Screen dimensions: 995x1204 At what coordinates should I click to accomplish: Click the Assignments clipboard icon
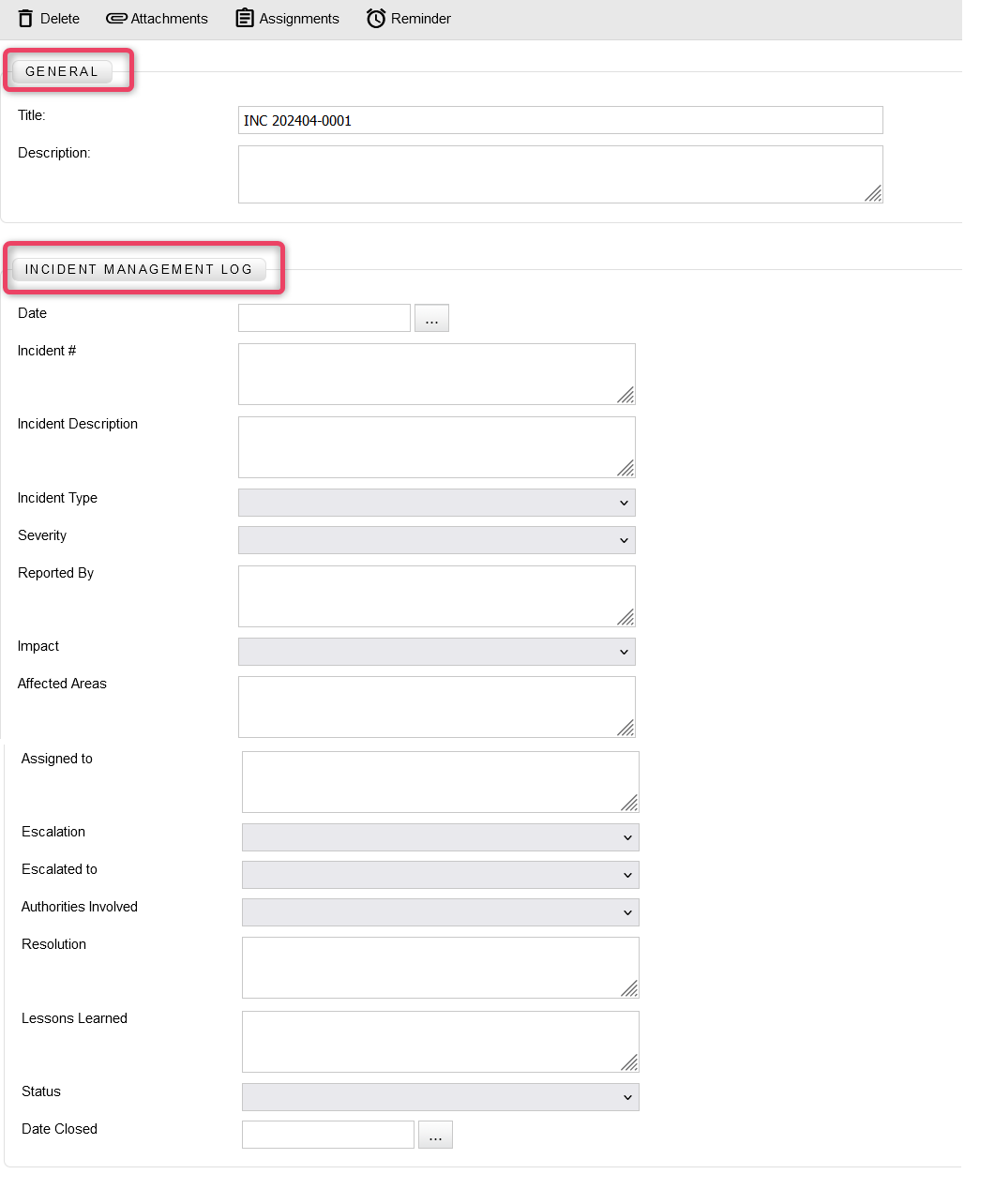click(245, 19)
